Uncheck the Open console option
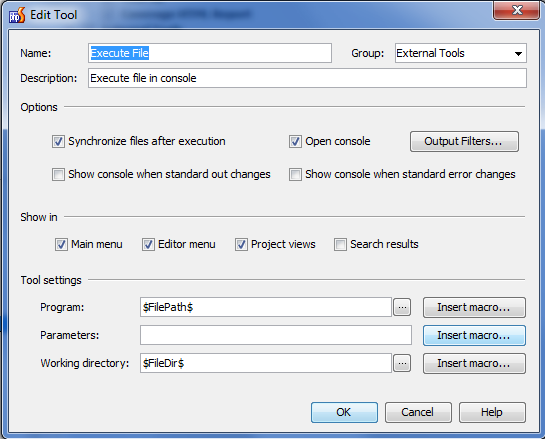The height and width of the screenshot is (439, 545). click(295, 141)
